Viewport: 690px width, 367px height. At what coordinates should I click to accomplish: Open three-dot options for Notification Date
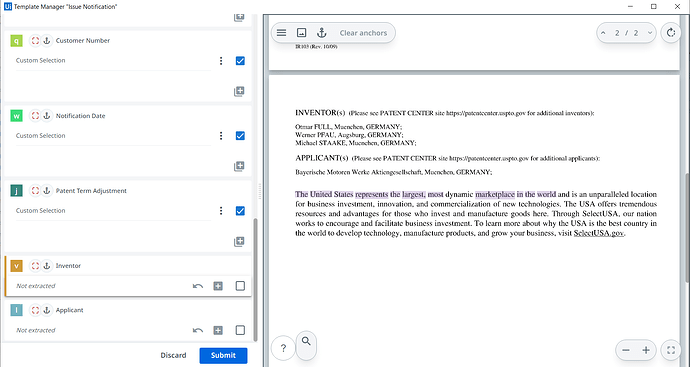click(221, 136)
